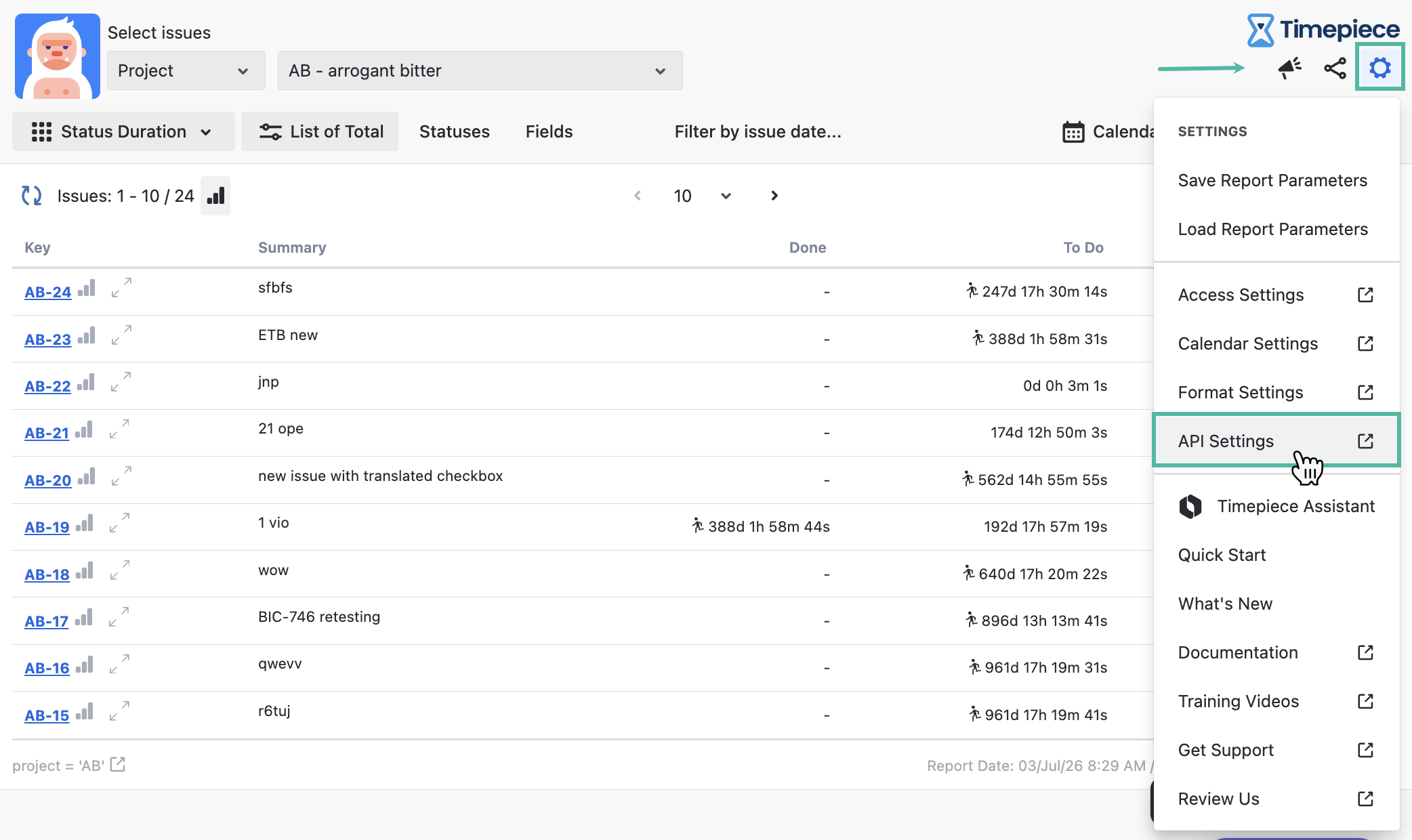1412x840 pixels.
Task: Select Load Report Parameters
Action: (1276, 229)
